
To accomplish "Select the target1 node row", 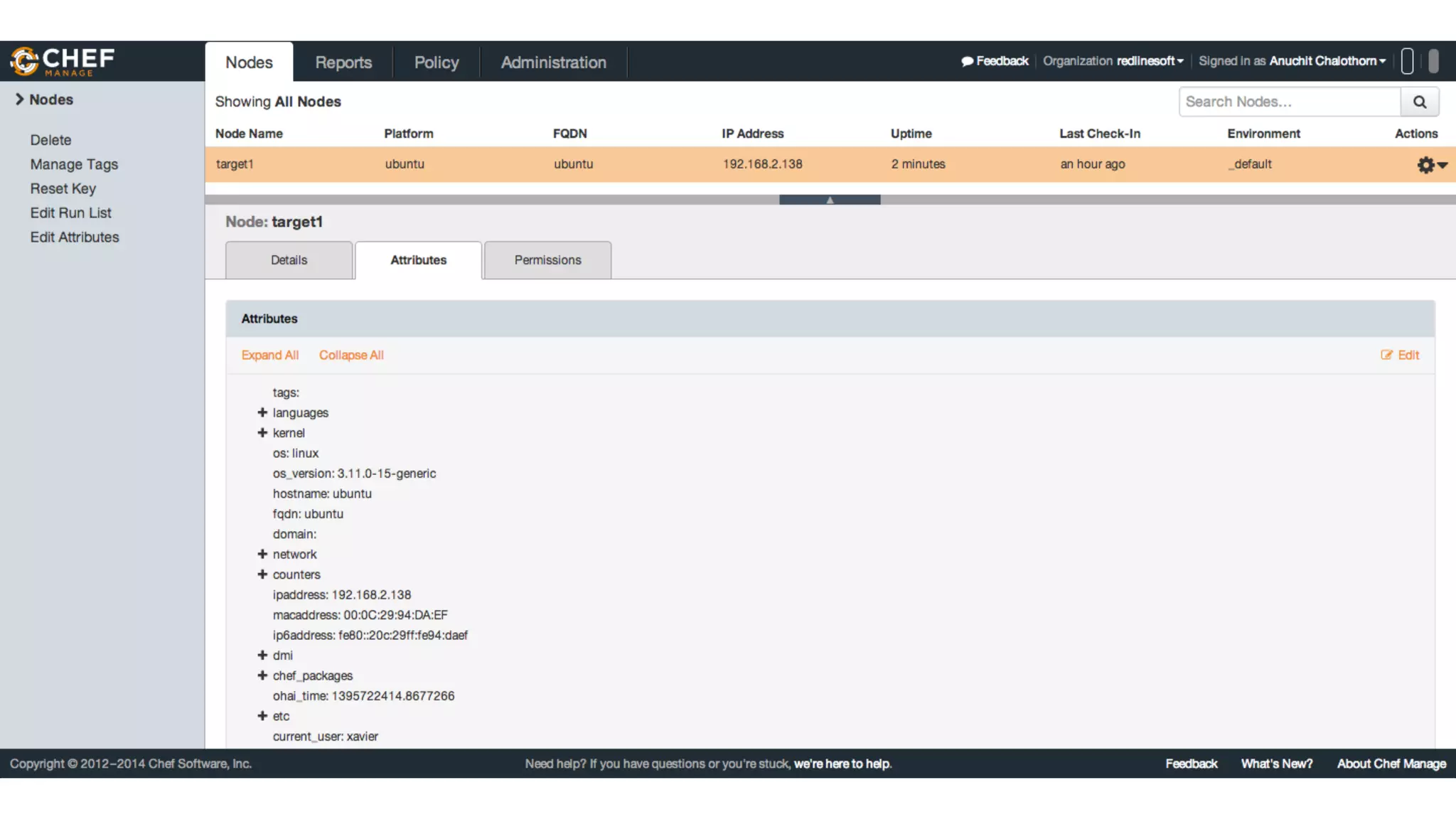I will [830, 164].
